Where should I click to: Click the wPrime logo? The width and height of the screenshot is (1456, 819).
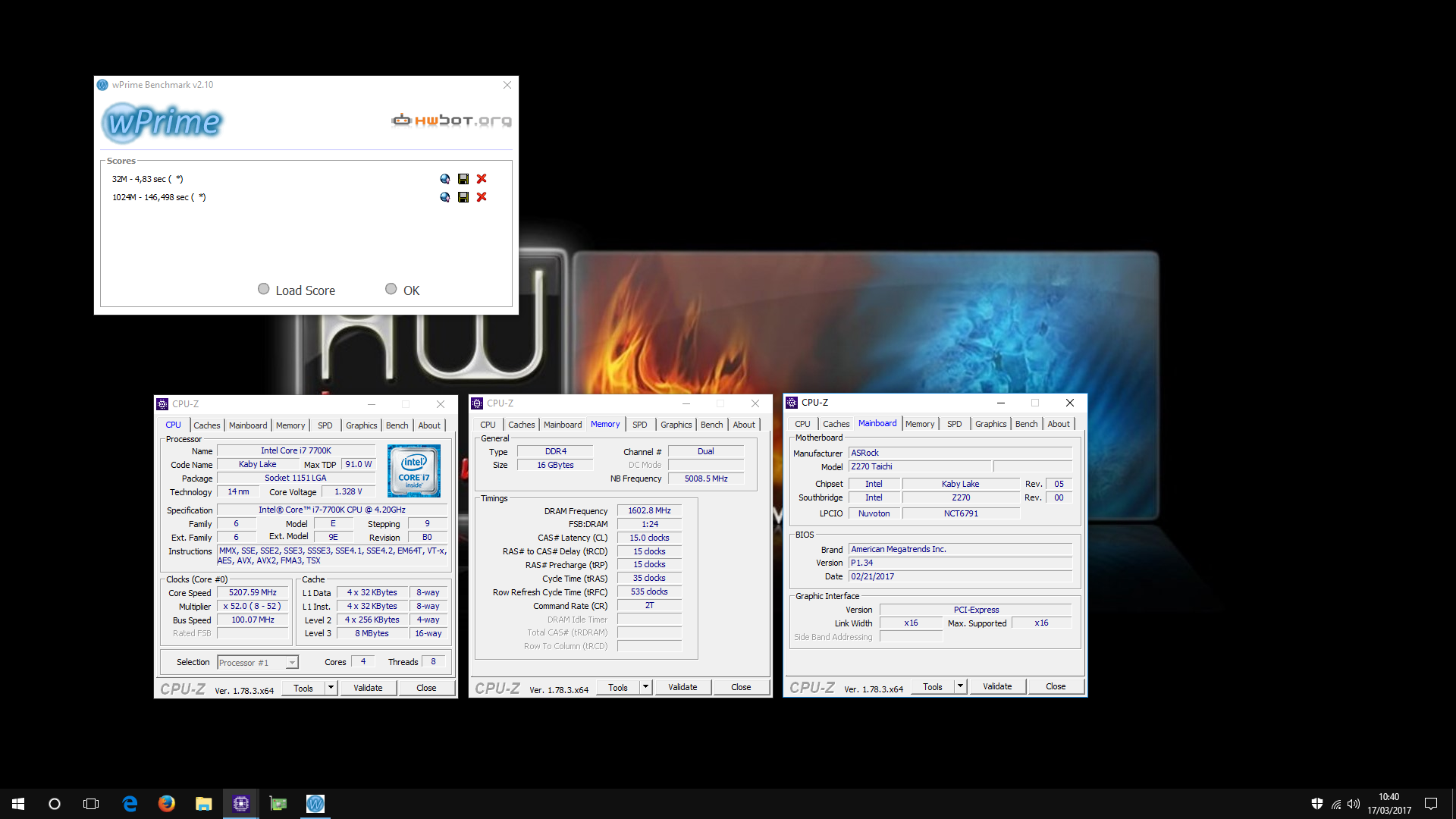click(x=162, y=121)
